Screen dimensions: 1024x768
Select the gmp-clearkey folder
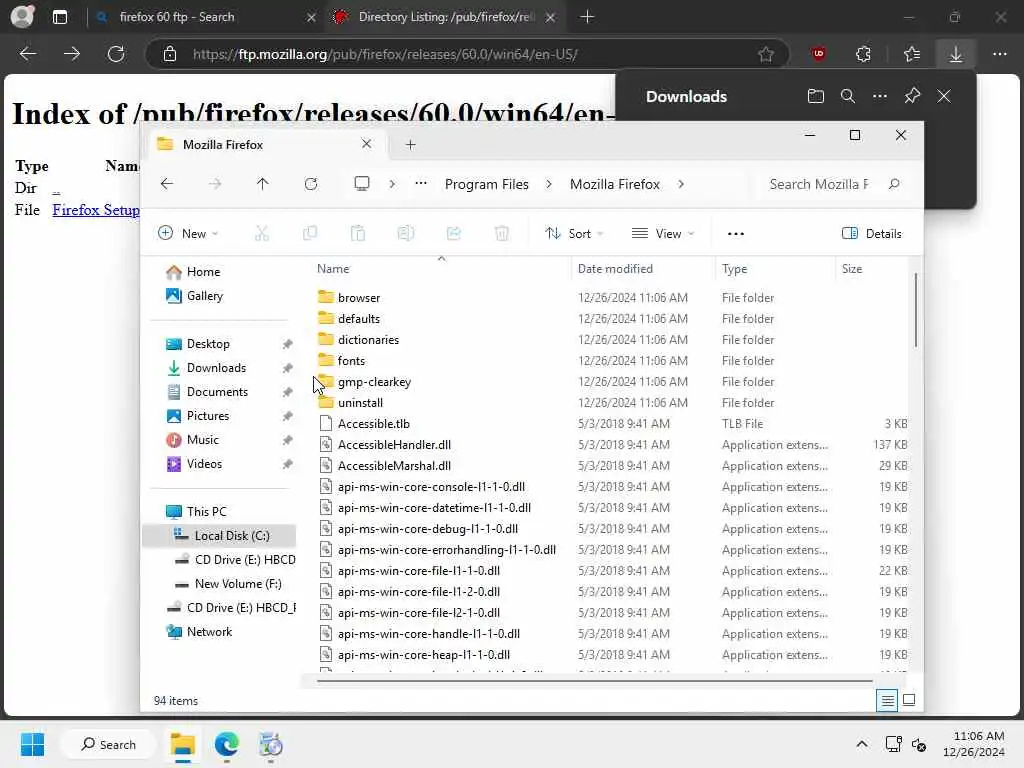tap(374, 382)
